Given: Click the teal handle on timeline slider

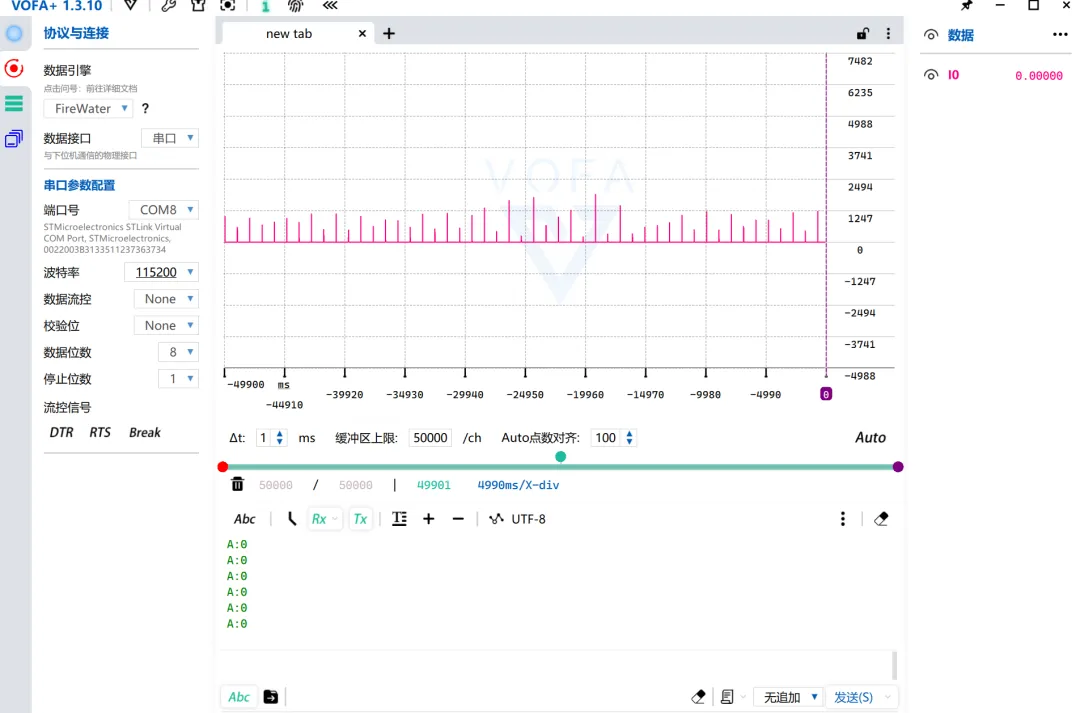Looking at the screenshot, I should tap(560, 457).
